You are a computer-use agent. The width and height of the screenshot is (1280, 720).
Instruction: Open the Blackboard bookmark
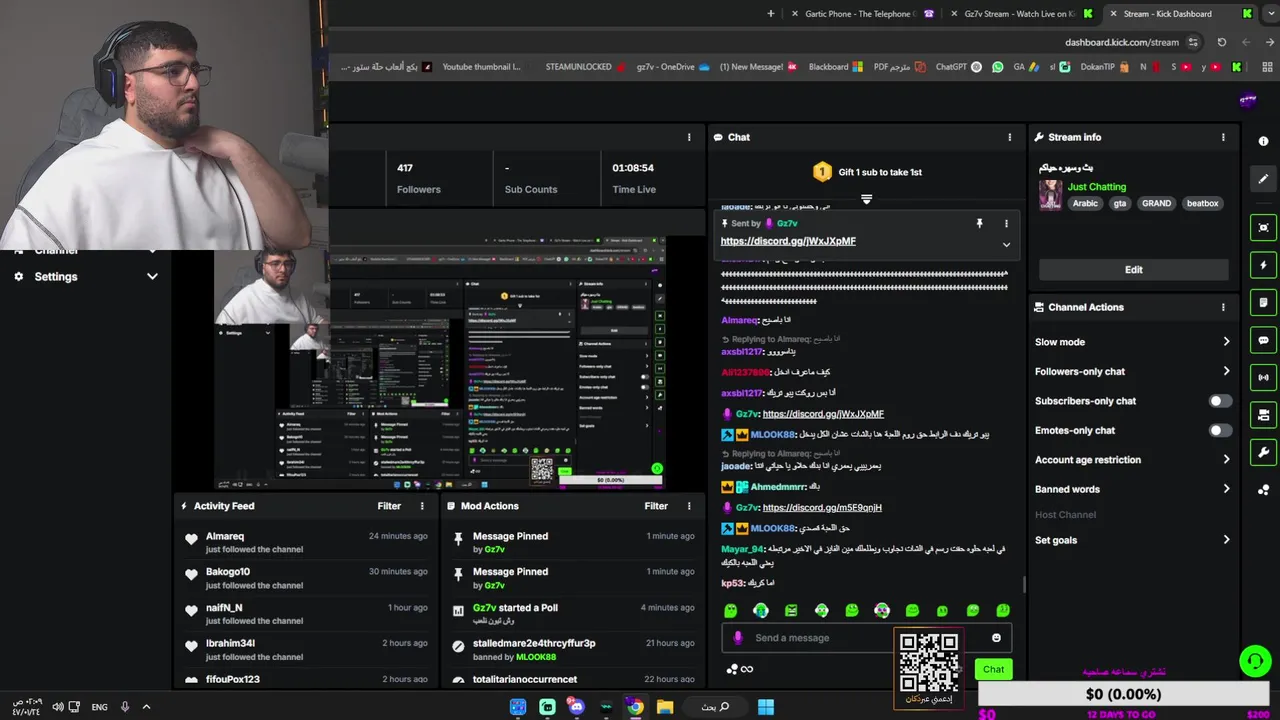835,67
